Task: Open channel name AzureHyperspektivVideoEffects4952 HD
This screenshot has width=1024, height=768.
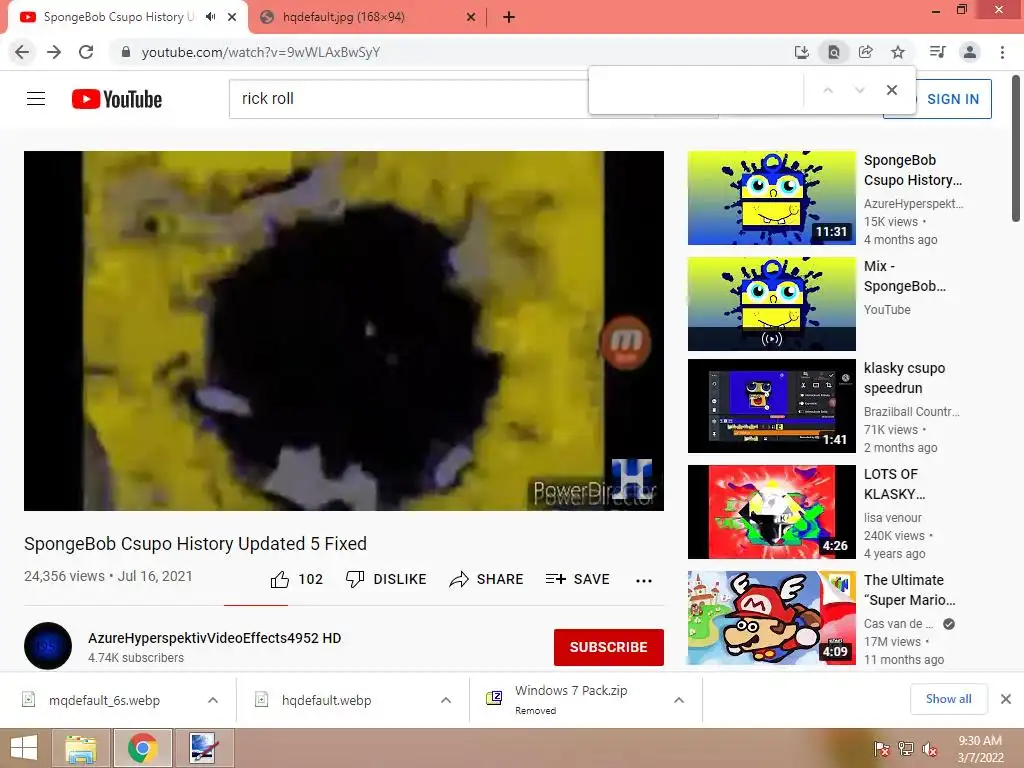Action: click(x=214, y=638)
